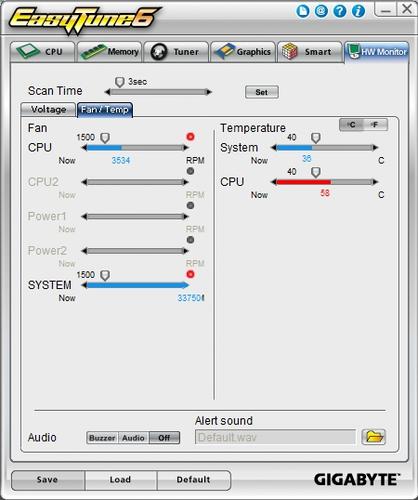Image resolution: width=418 pixels, height=500 pixels.
Task: Switch to the Memory tab
Action: pyautogui.click(x=110, y=52)
